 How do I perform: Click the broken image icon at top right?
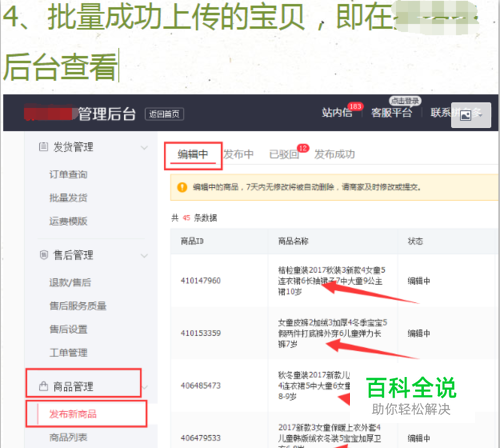point(465,115)
